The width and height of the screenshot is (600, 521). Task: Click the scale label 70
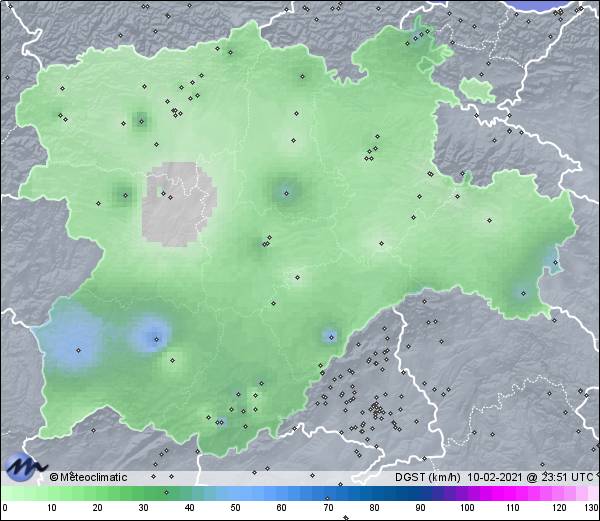328,508
